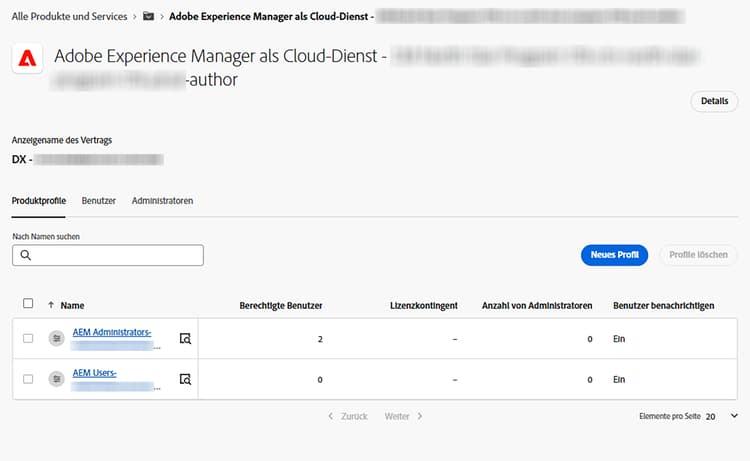Image resolution: width=750 pixels, height=461 pixels.
Task: Click Alle Produkte und Services breadcrumb
Action: tap(69, 16)
